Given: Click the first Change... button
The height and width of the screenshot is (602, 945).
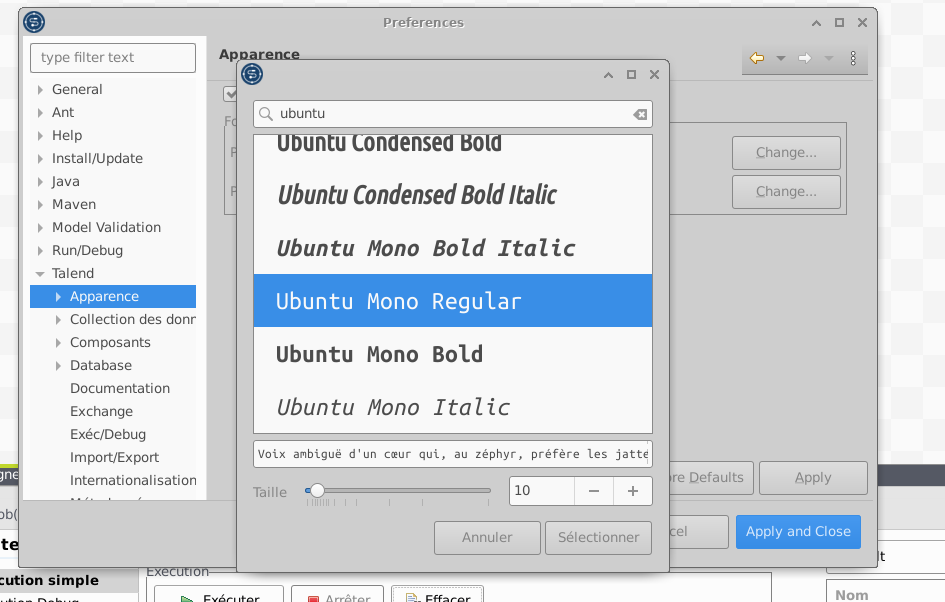Looking at the screenshot, I should pyautogui.click(x=786, y=153).
